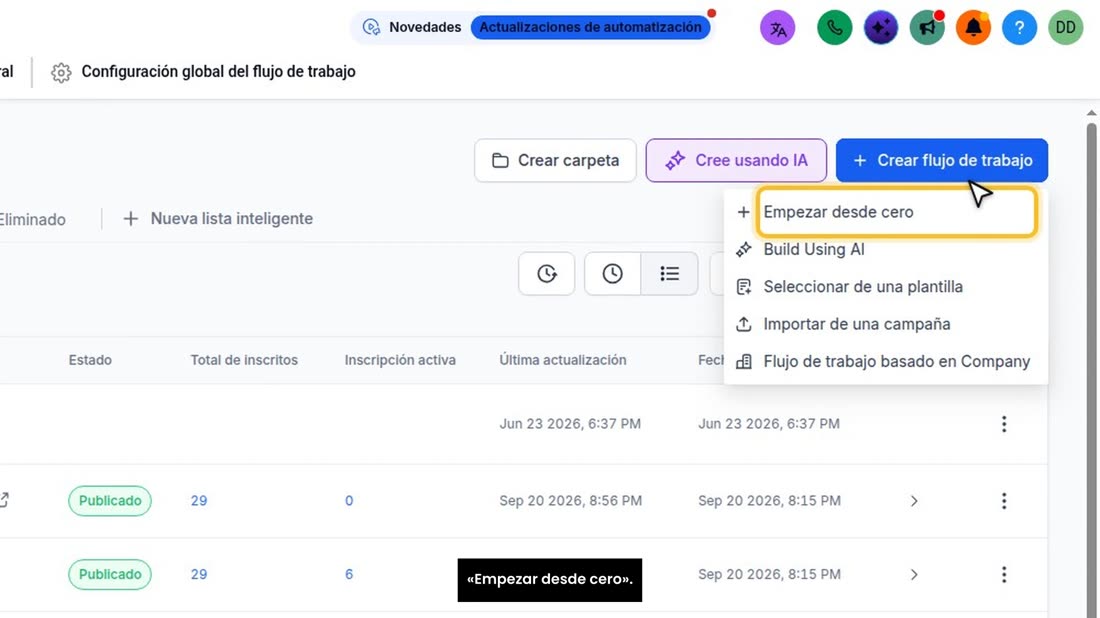Choose Importar de una campaña option
Screen dimensions: 1100x618
pos(885,324)
